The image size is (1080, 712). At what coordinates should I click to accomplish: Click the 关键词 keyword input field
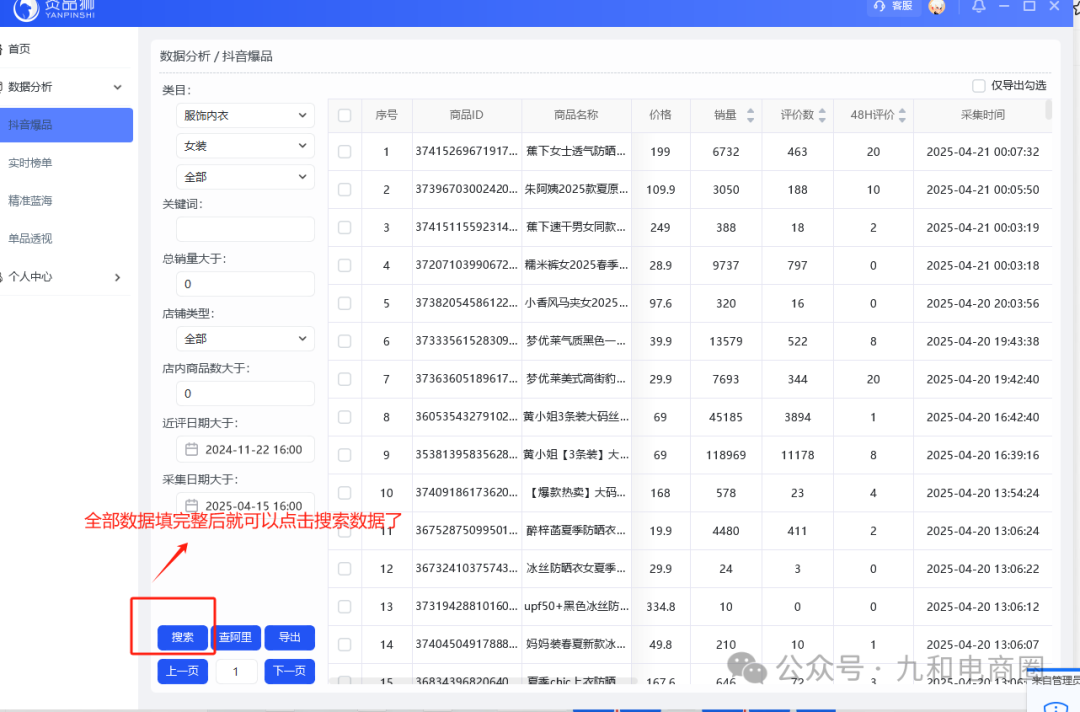(245, 229)
